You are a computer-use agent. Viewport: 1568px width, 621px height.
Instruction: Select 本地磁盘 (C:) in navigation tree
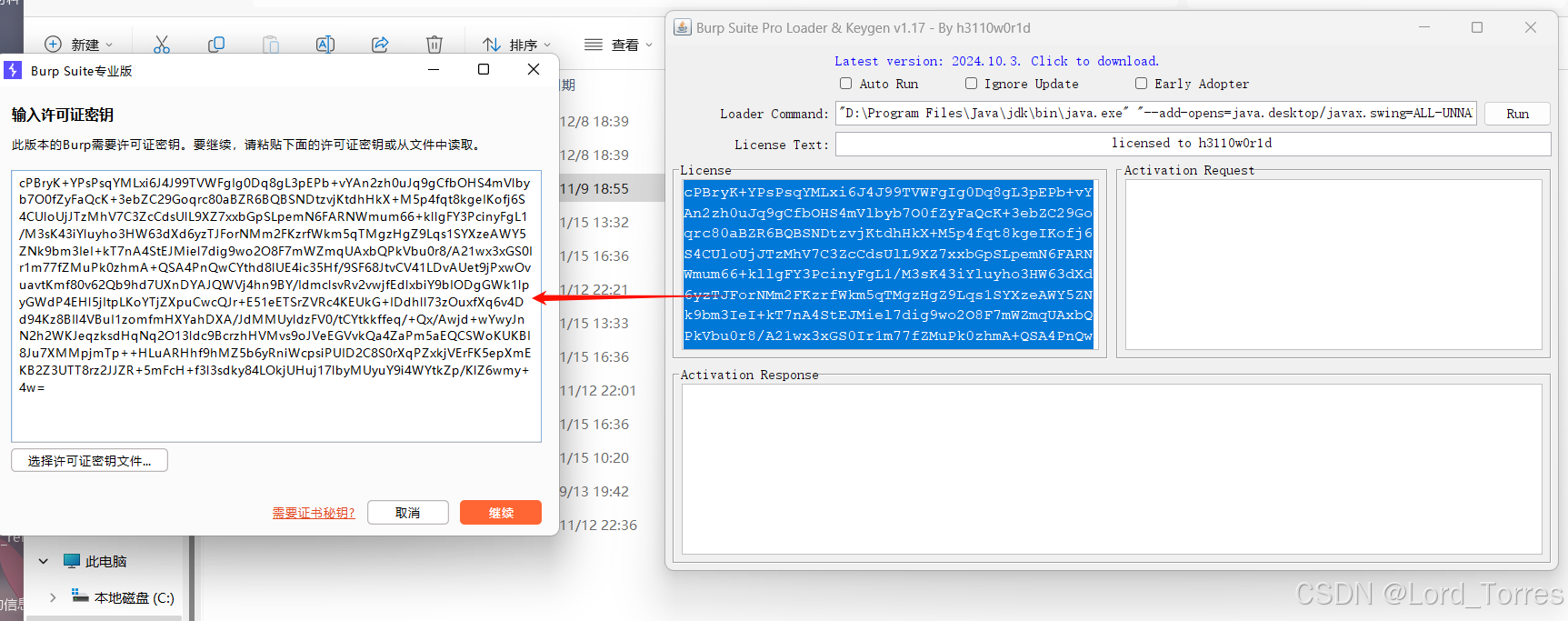(123, 597)
